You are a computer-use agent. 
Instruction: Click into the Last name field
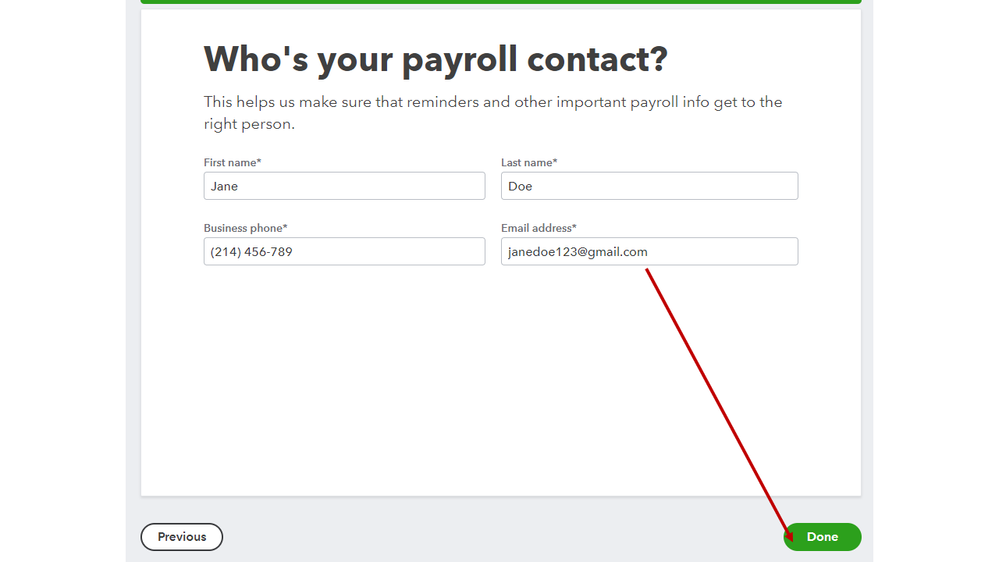click(x=649, y=186)
